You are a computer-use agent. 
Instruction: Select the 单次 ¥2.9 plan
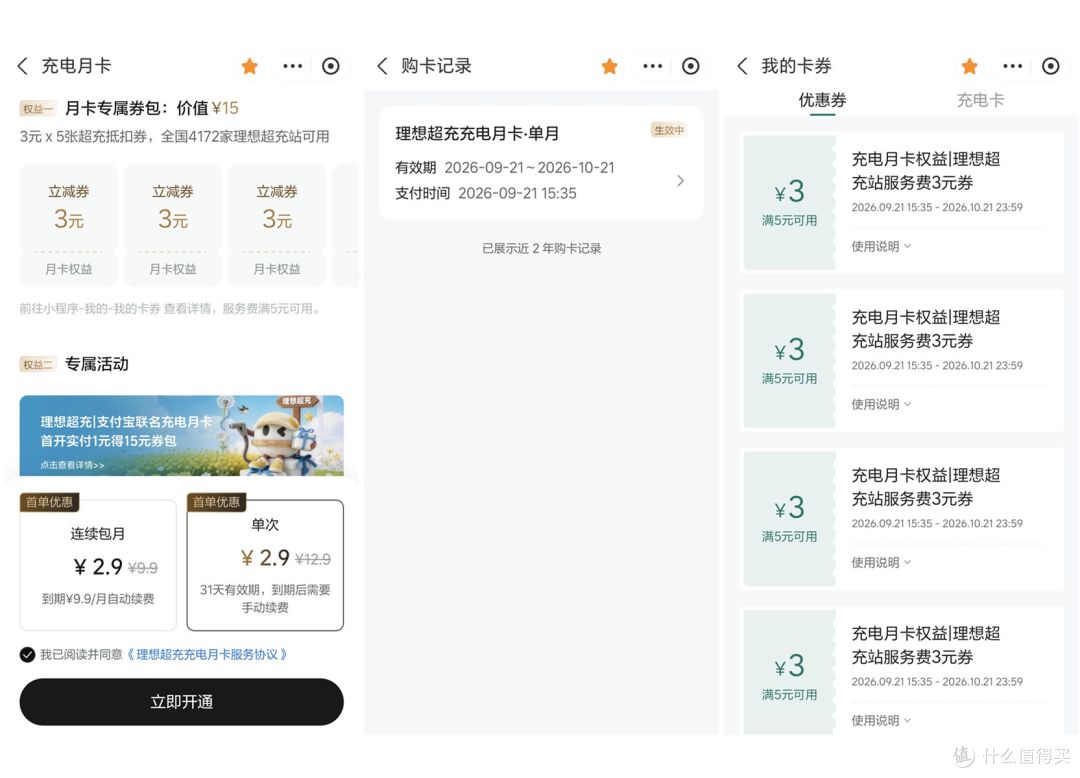click(265, 565)
